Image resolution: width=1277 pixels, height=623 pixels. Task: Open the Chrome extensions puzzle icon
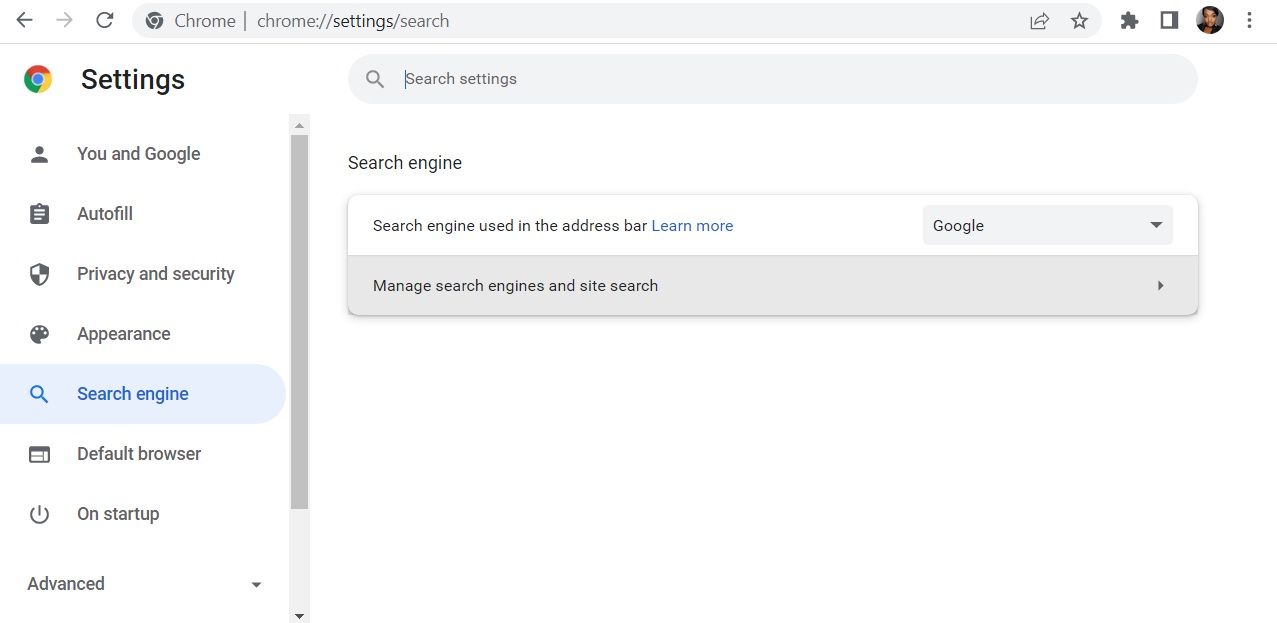pos(1129,20)
